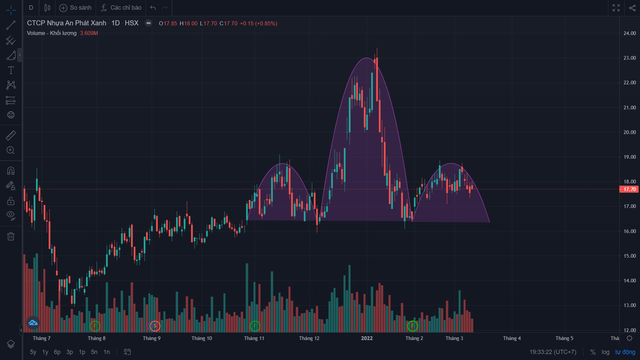Click the undo arrow
This screenshot has height=360, width=640.
coord(153,8)
